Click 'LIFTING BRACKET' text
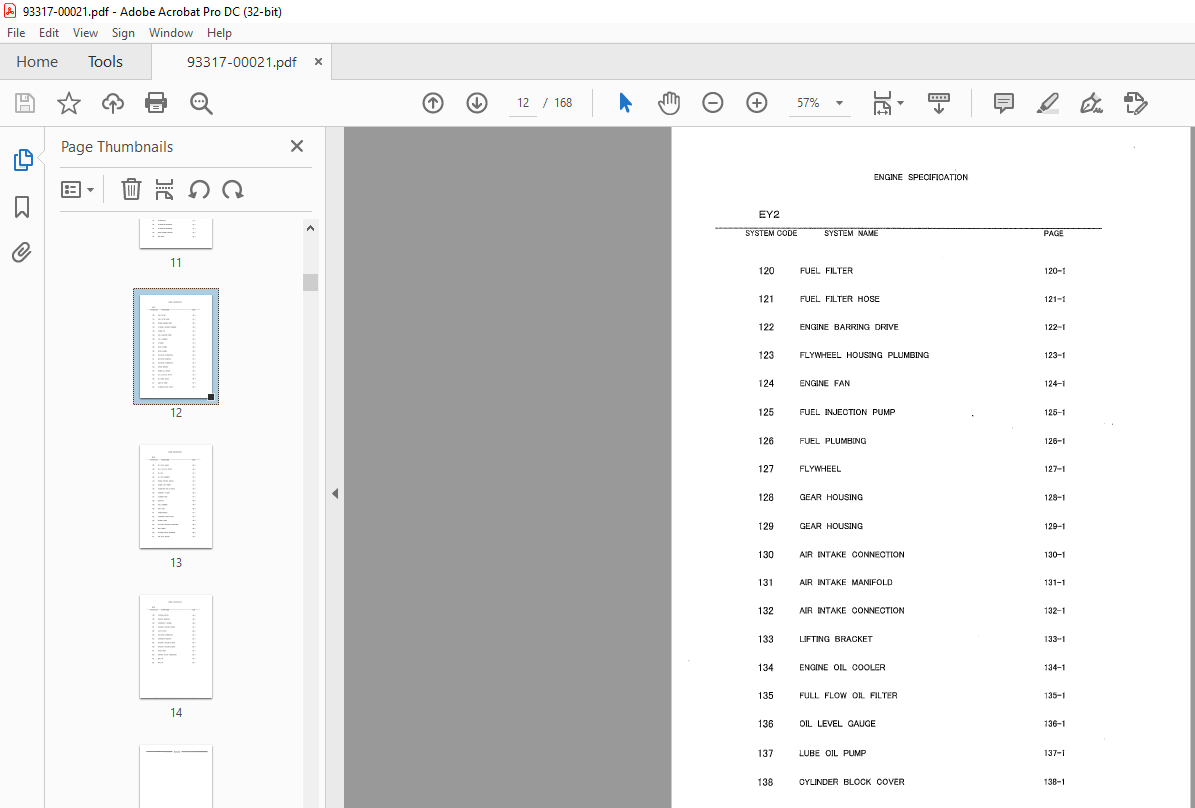 point(836,640)
